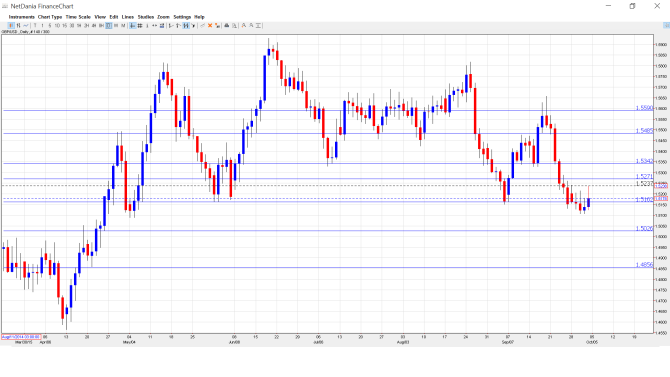This screenshot has width=670, height=377.
Task: Select the 15-minute time scale button
Action: pos(65,26)
